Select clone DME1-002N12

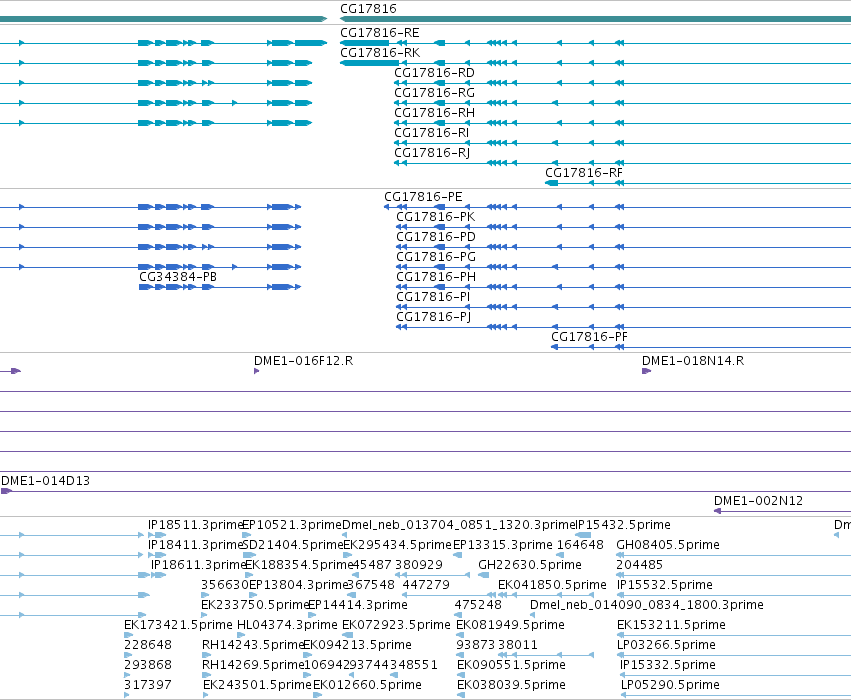click(x=758, y=501)
